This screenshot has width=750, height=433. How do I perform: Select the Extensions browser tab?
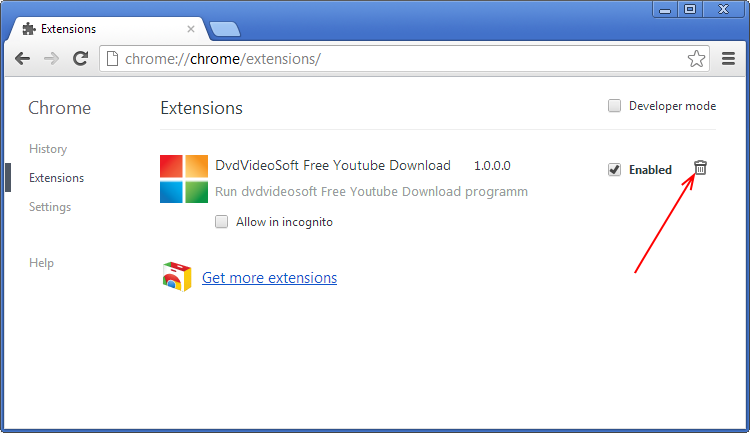pyautogui.click(x=108, y=29)
